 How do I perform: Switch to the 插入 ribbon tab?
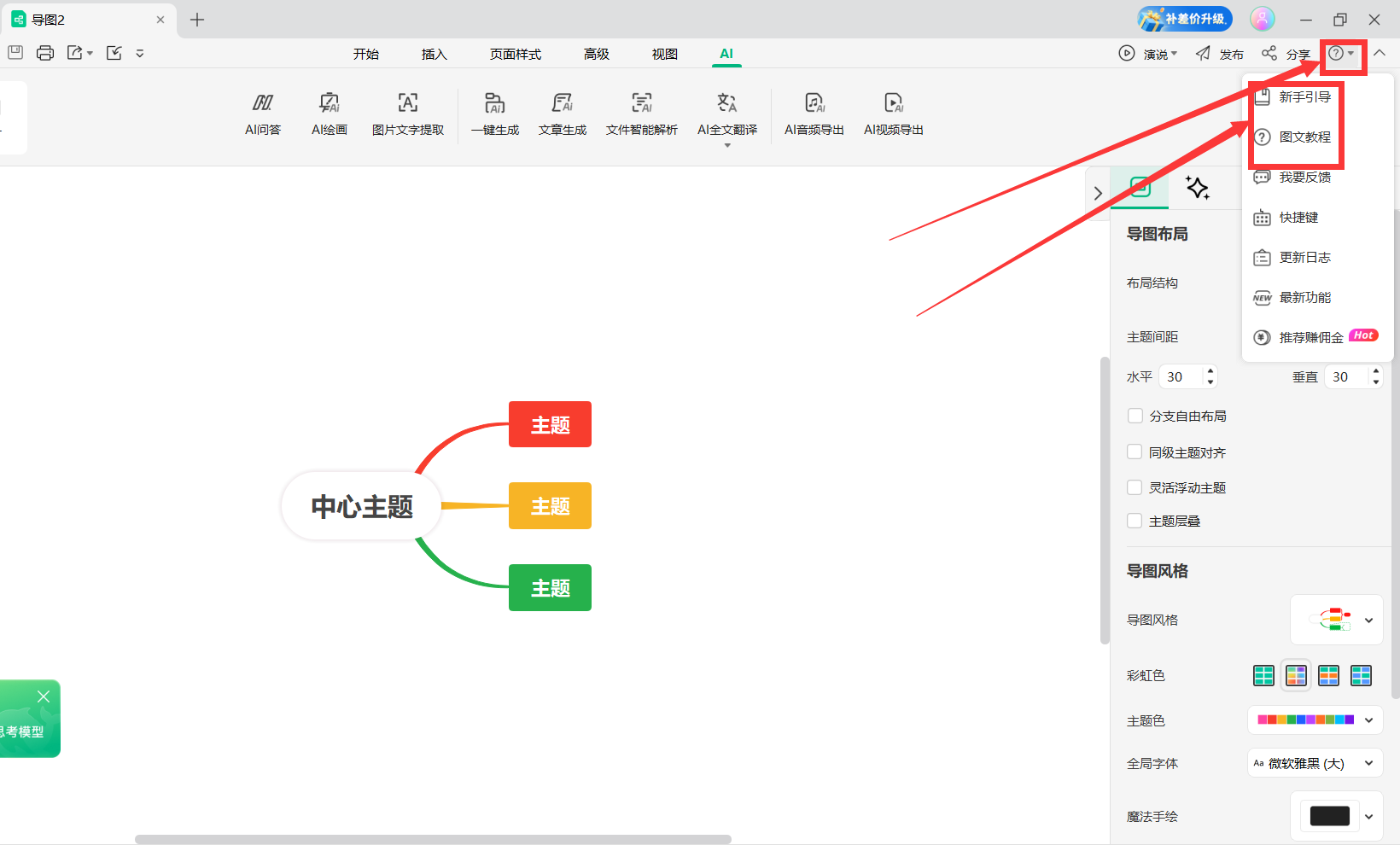tap(435, 54)
